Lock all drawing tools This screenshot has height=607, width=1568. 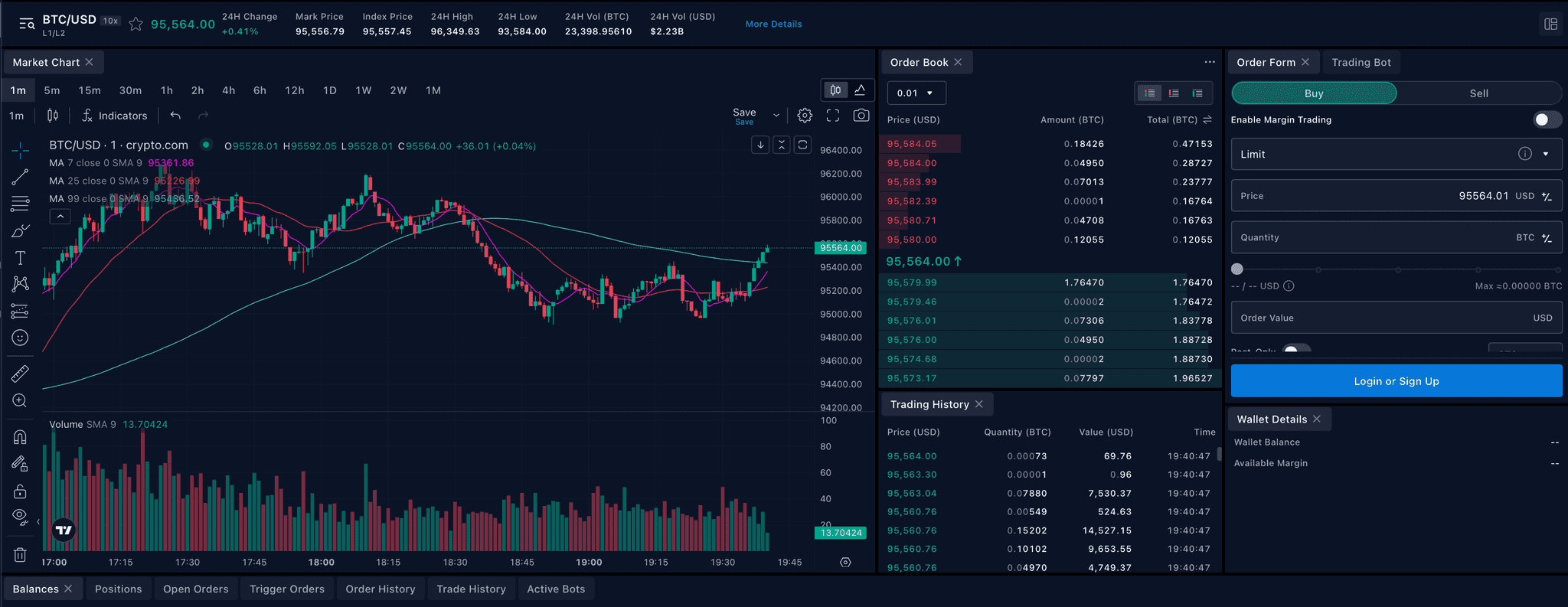20,491
